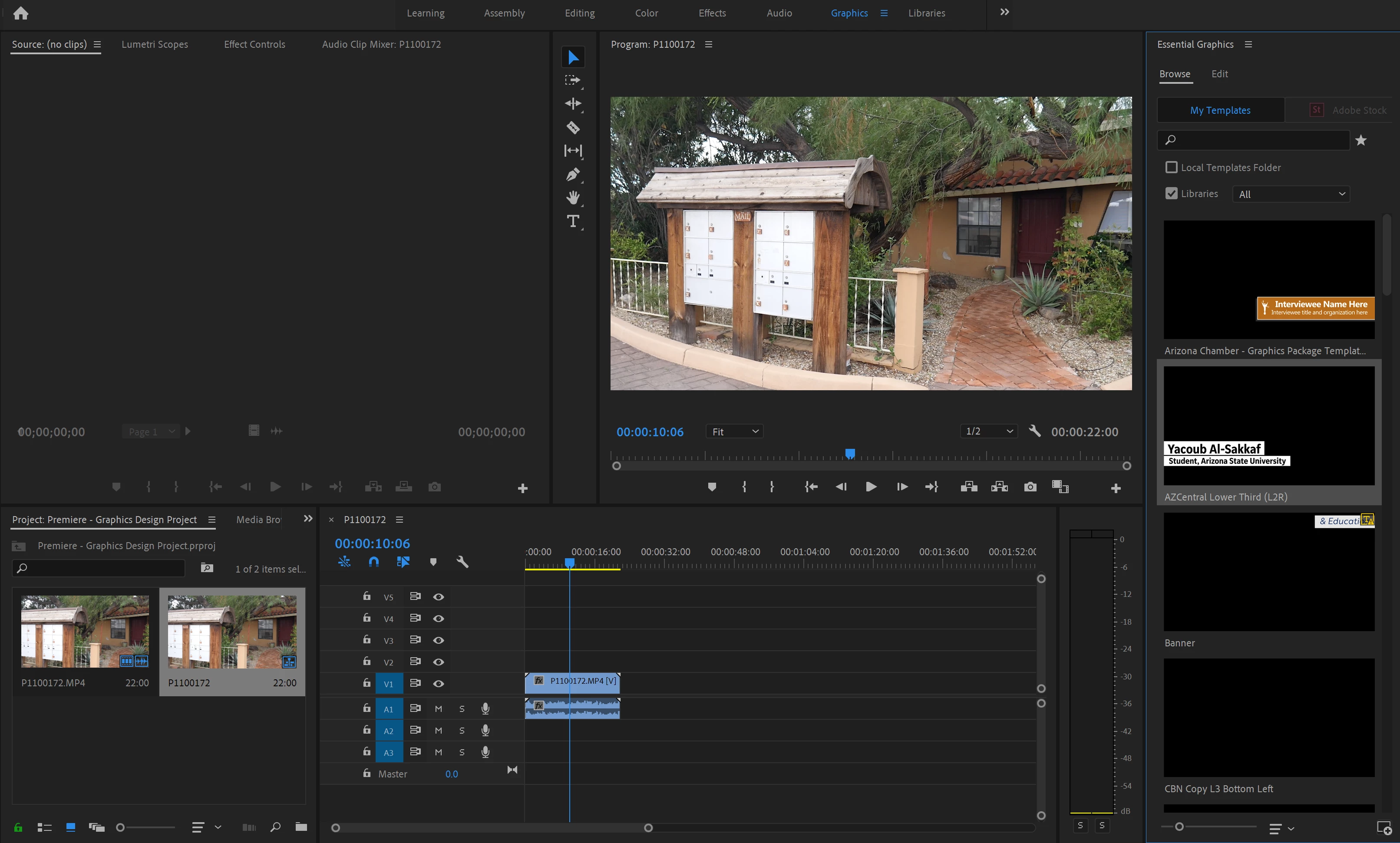This screenshot has height=843, width=1400.
Task: Open Program monitor wrench settings
Action: (1035, 431)
